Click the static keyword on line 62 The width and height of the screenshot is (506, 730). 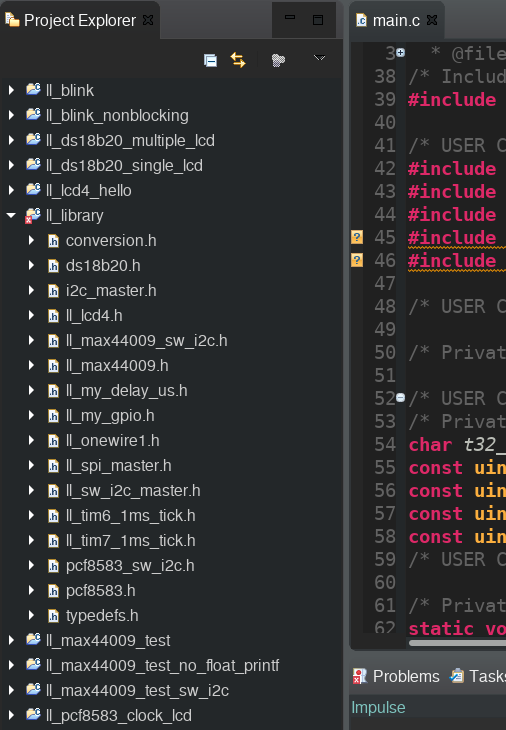(x=441, y=629)
